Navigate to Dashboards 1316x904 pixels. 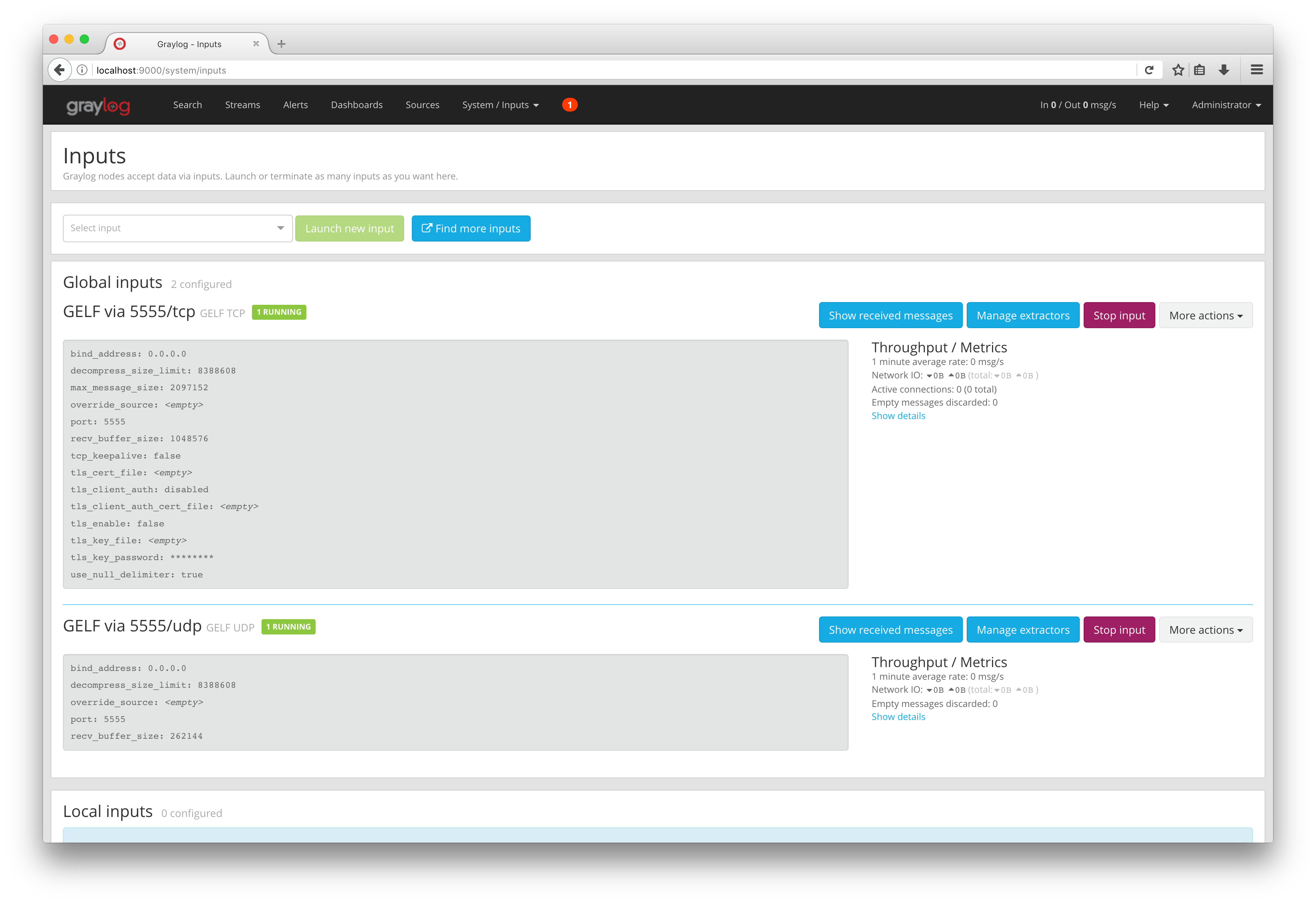(x=357, y=105)
